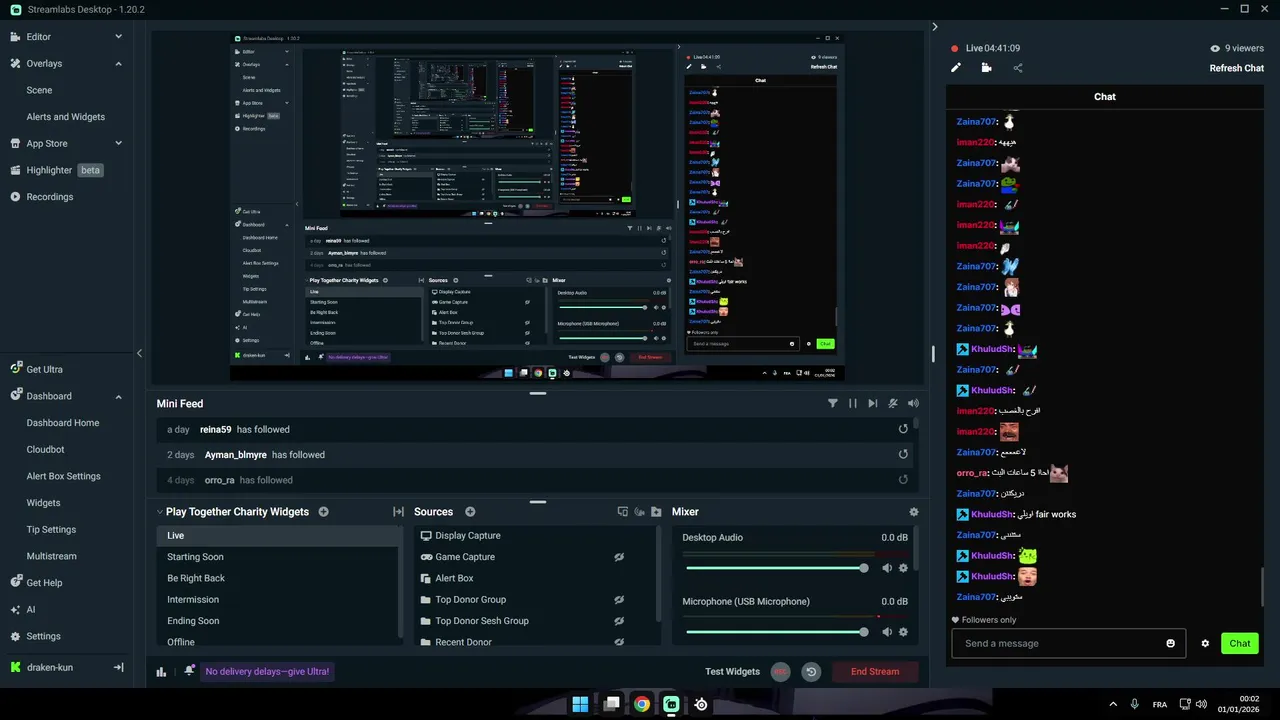1280x720 pixels.
Task: Open Cloudbot in dashboard menu
Action: [x=45, y=450]
